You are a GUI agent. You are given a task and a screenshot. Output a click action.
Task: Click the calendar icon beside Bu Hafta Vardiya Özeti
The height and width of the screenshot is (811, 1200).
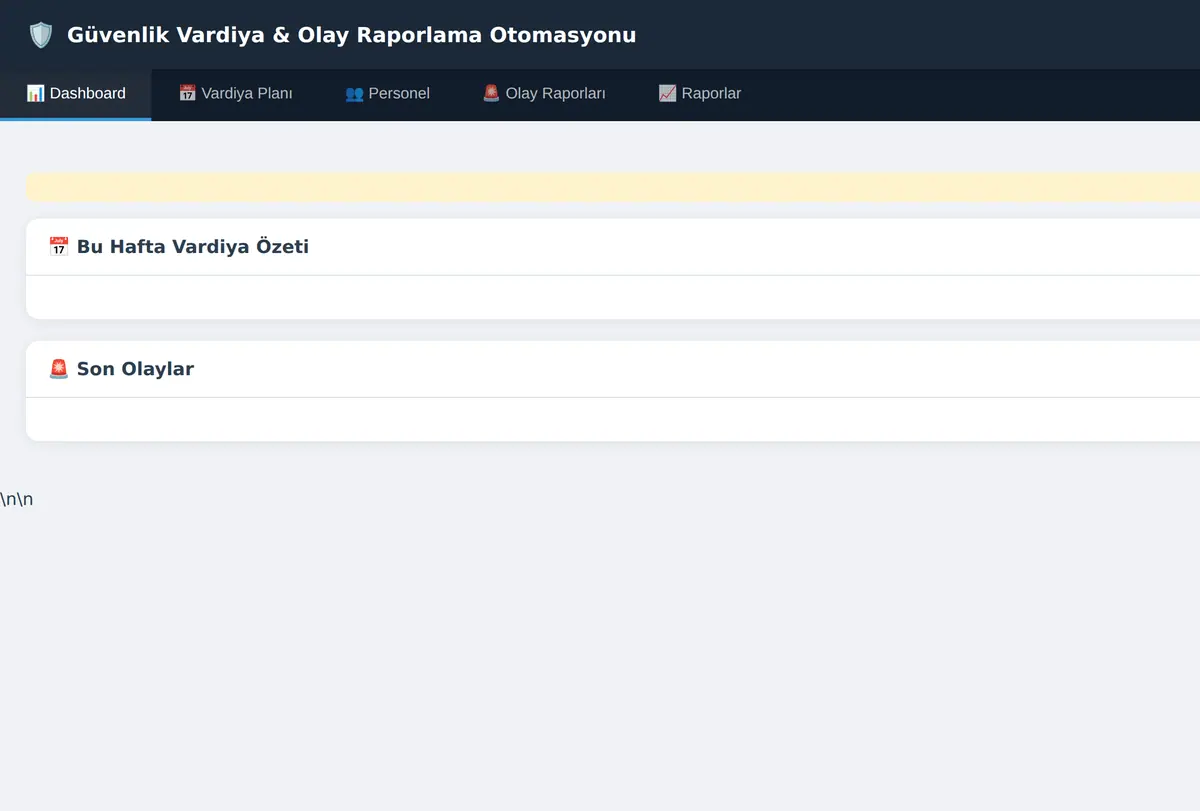(59, 247)
